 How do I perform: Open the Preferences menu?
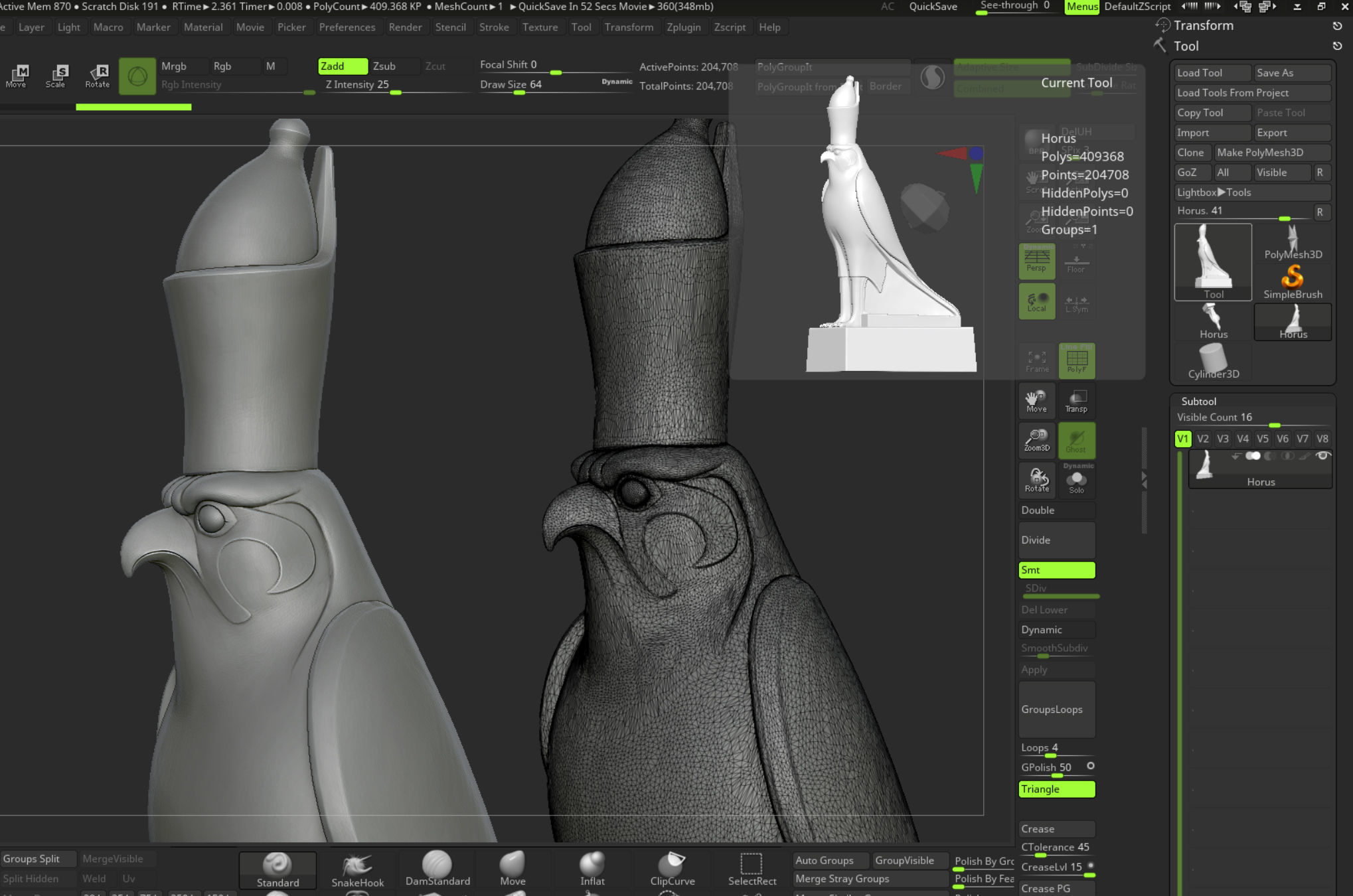point(347,27)
